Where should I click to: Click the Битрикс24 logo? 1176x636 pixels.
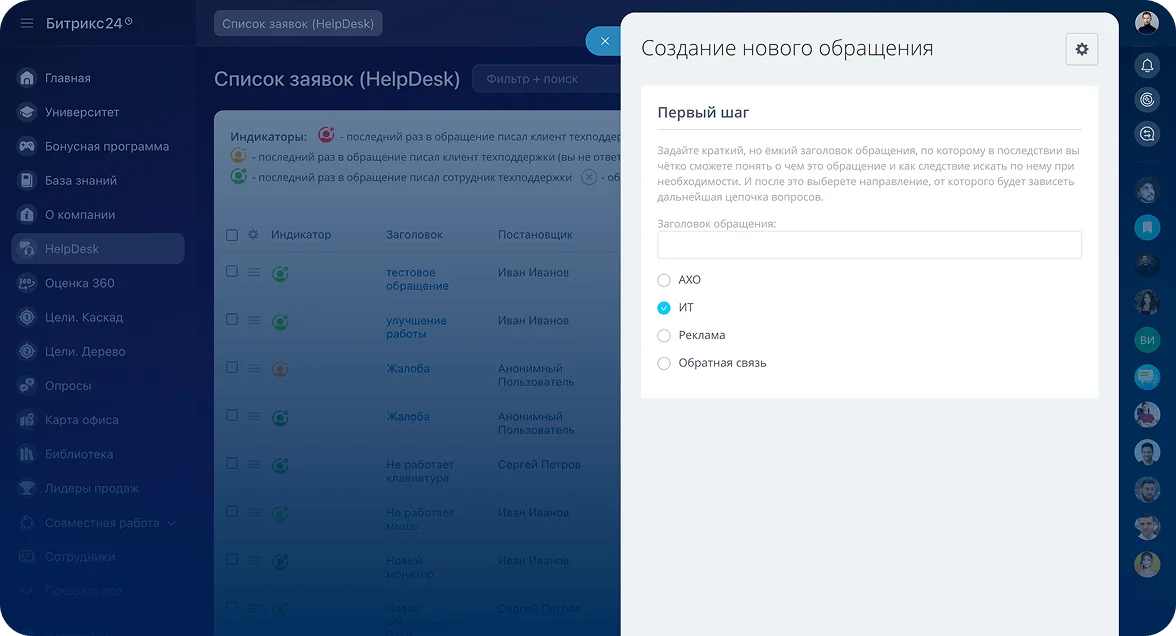pyautogui.click(x=89, y=23)
